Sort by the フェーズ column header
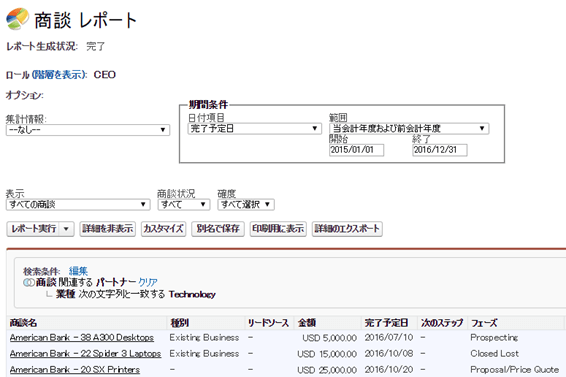 tap(484, 323)
